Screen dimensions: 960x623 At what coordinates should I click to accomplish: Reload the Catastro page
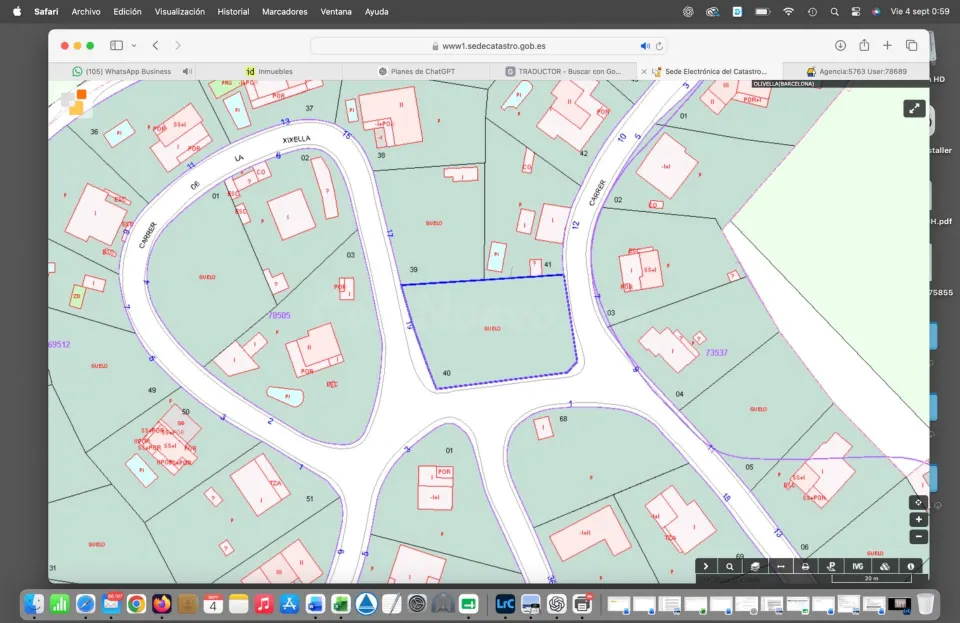pos(659,46)
